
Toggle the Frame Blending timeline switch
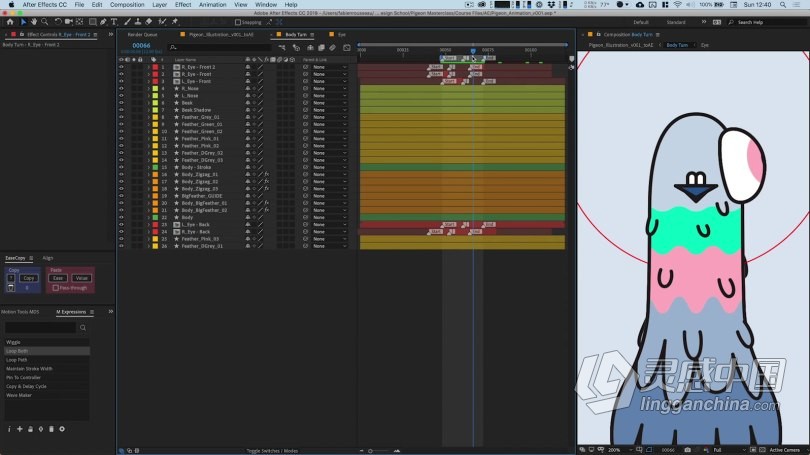pyautogui.click(x=321, y=48)
